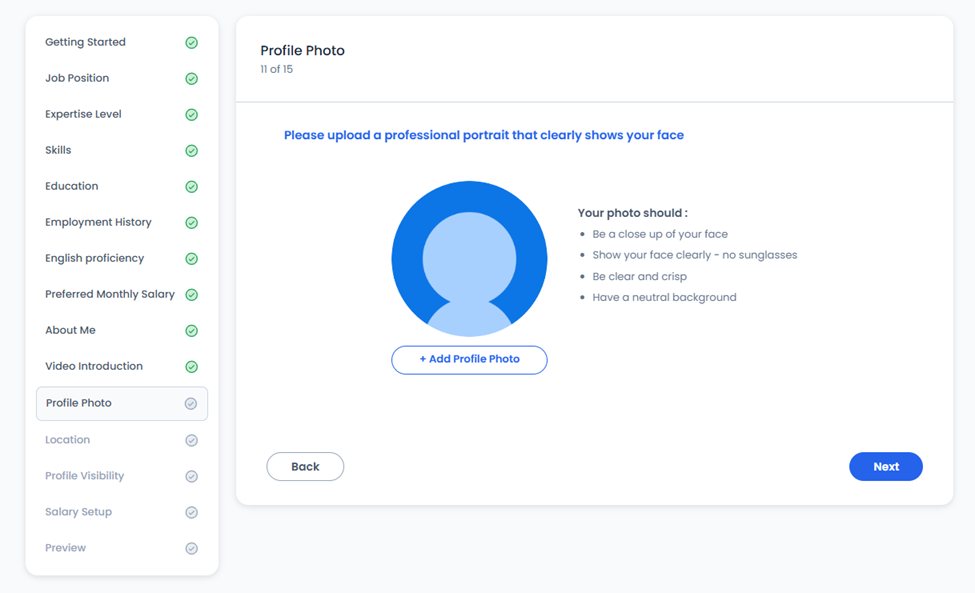Click the completed check icon for Skills

tap(192, 150)
